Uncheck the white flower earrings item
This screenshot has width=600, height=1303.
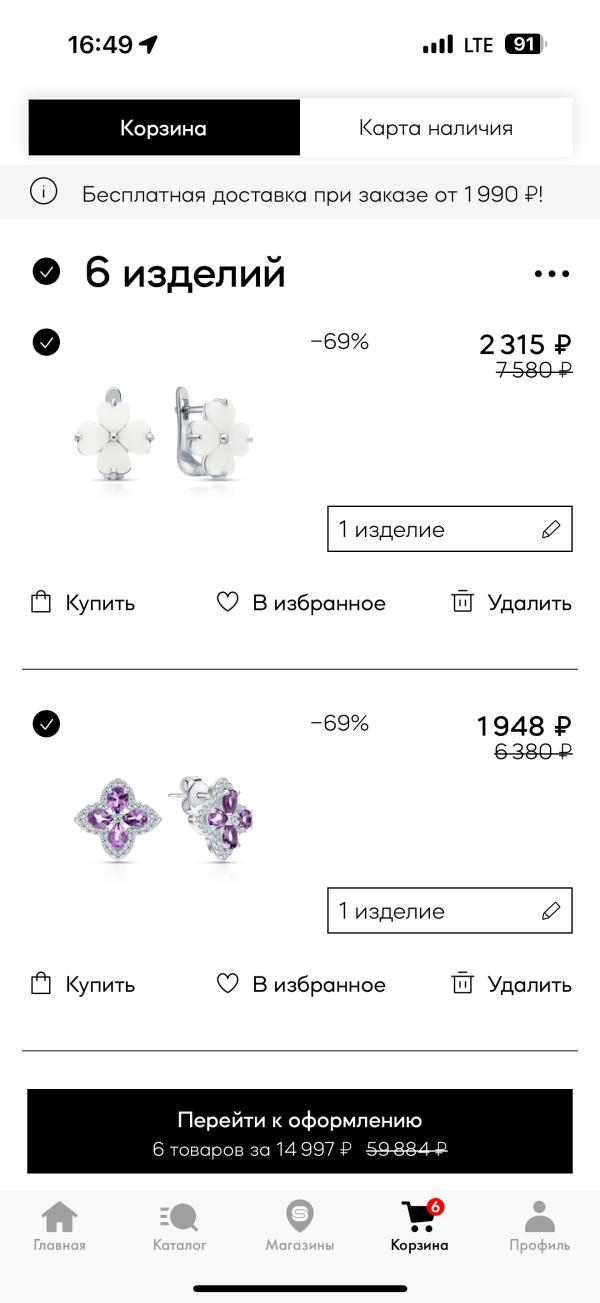pyautogui.click(x=46, y=342)
